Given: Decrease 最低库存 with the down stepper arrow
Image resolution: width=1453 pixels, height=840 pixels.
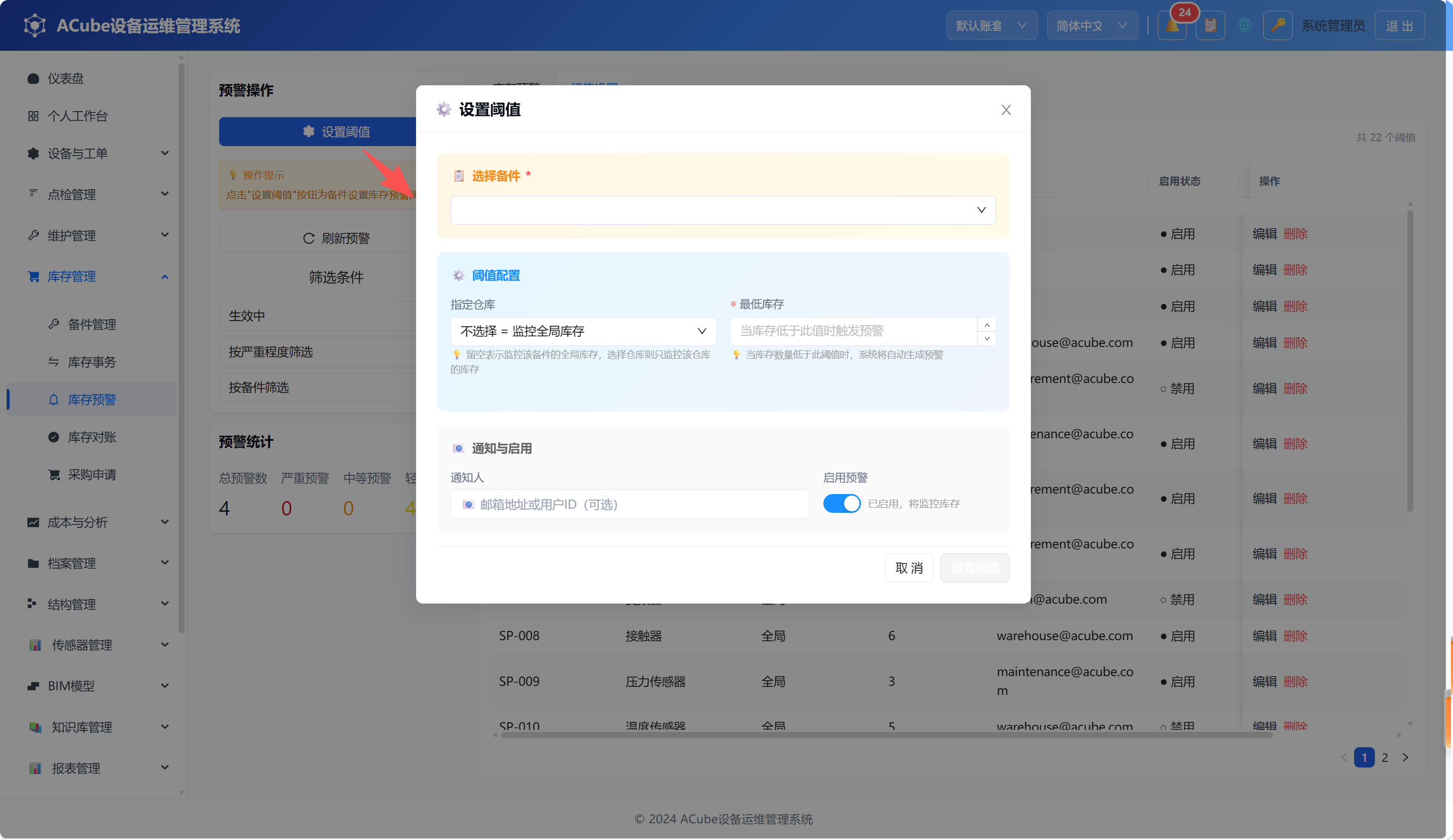Looking at the screenshot, I should tap(987, 338).
